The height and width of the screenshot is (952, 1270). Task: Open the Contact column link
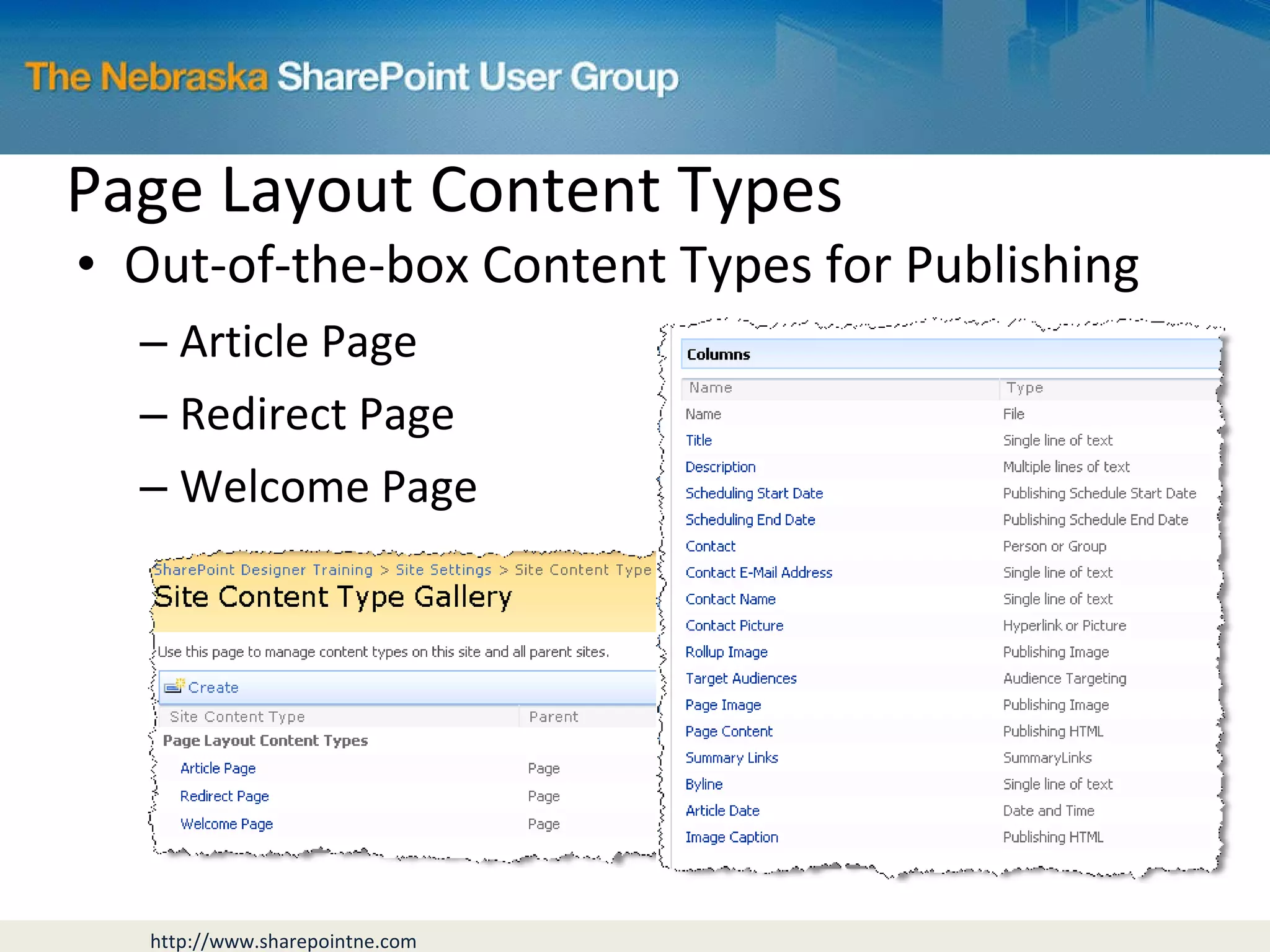coord(710,546)
